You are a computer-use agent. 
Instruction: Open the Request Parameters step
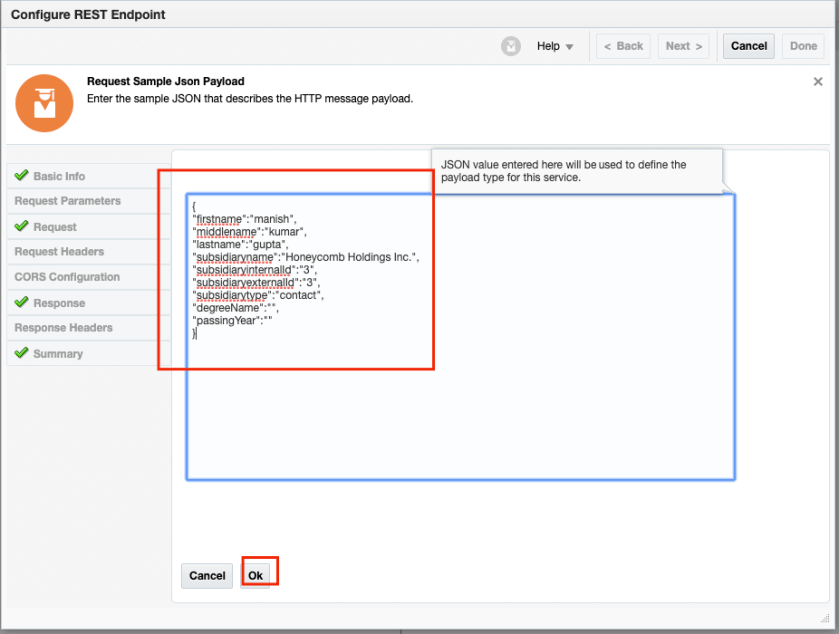coord(67,201)
